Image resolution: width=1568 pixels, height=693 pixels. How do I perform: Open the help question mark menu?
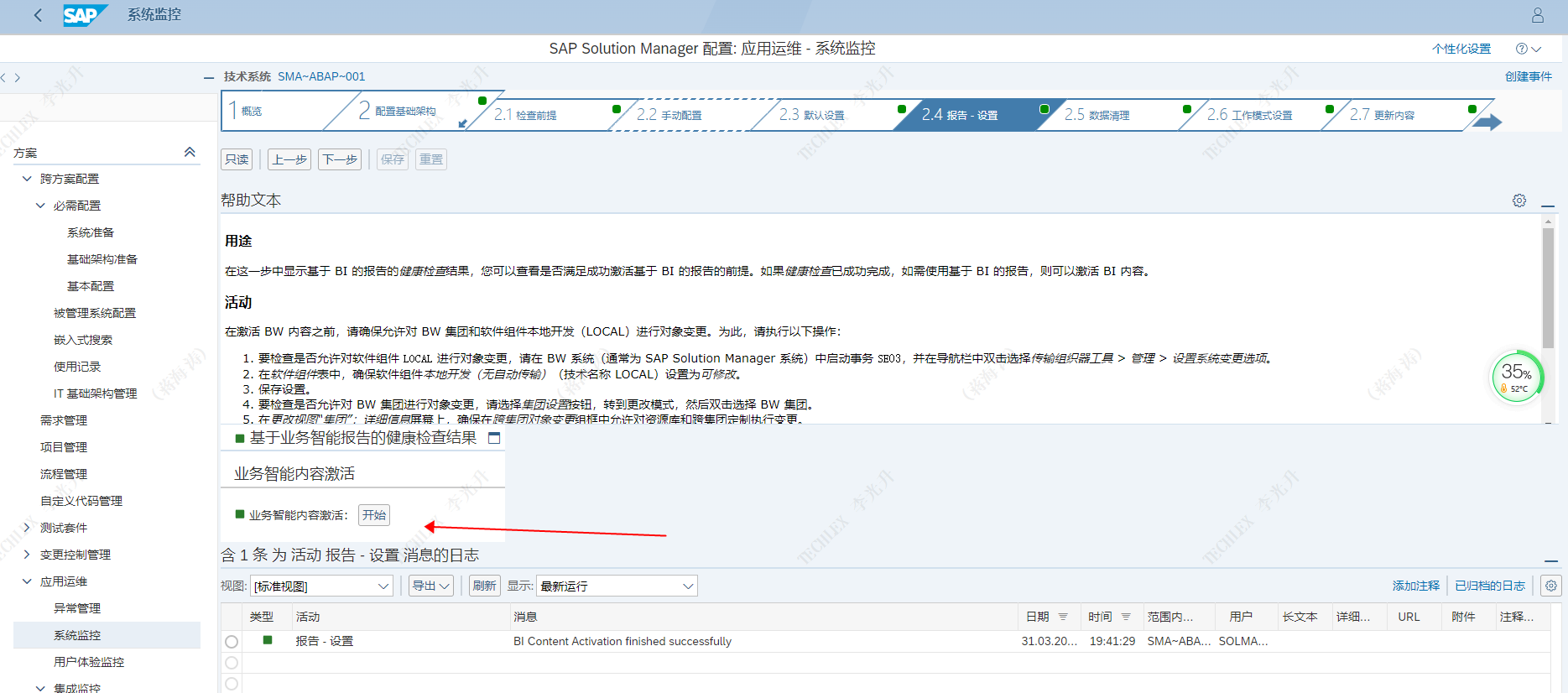click(x=1529, y=49)
